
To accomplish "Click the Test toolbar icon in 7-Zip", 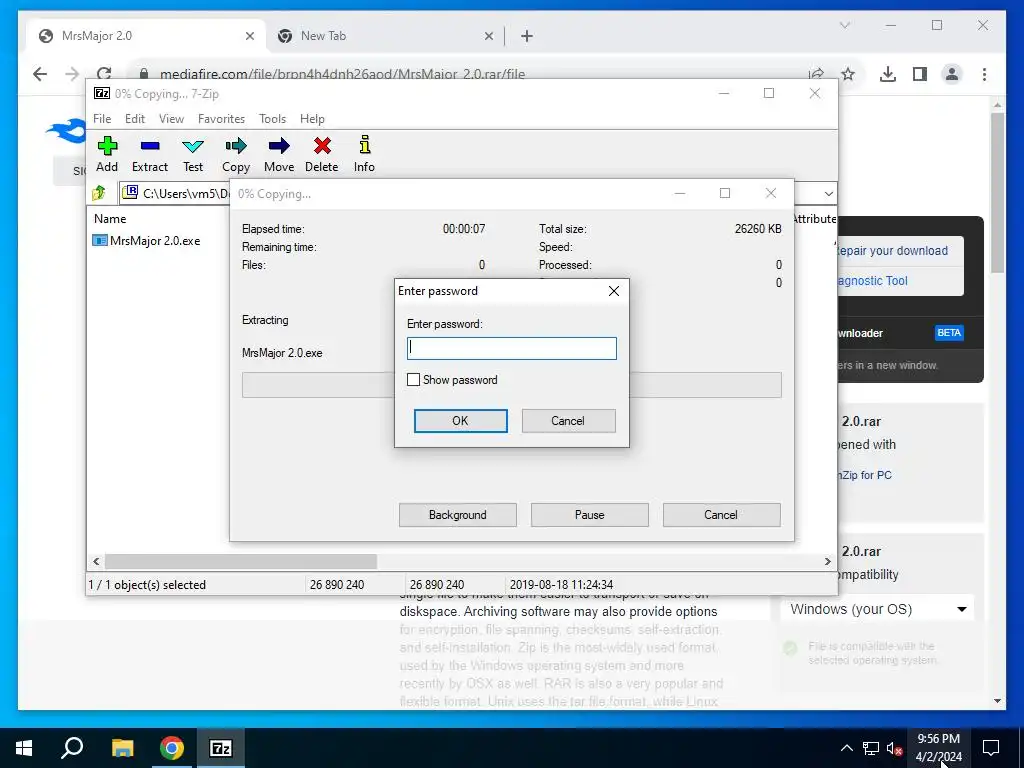I will [x=193, y=154].
